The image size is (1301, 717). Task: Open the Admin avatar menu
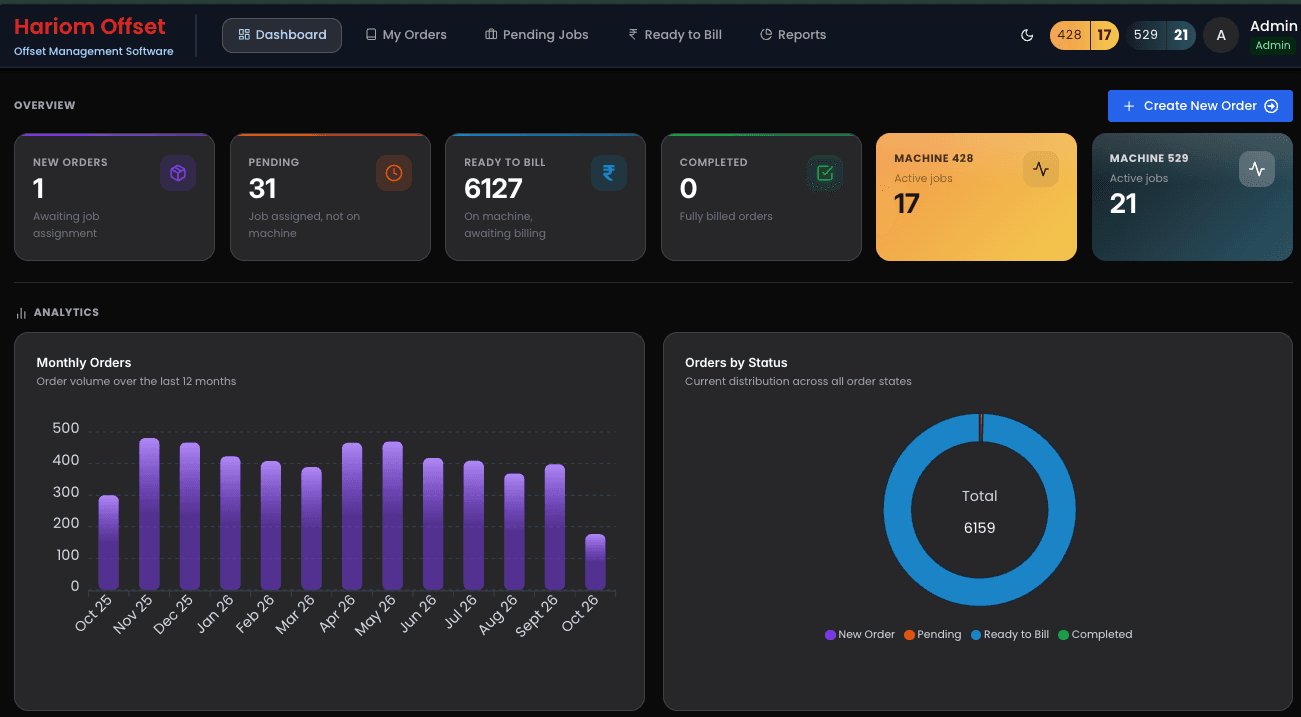[1221, 35]
